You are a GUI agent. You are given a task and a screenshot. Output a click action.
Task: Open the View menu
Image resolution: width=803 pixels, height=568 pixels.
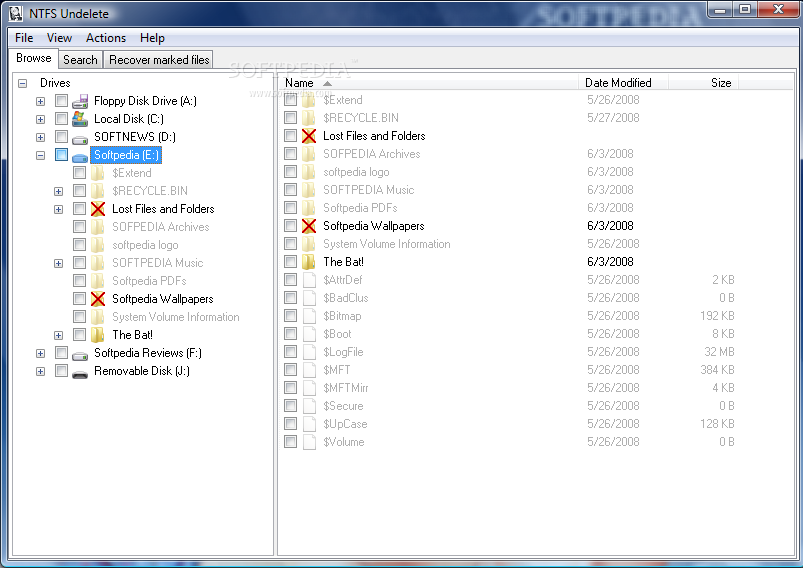point(59,38)
